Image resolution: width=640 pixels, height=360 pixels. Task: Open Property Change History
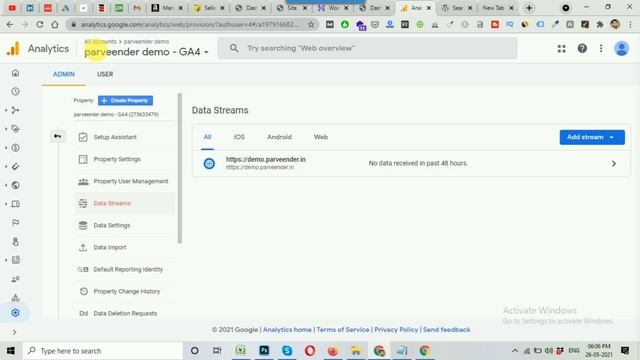125,291
